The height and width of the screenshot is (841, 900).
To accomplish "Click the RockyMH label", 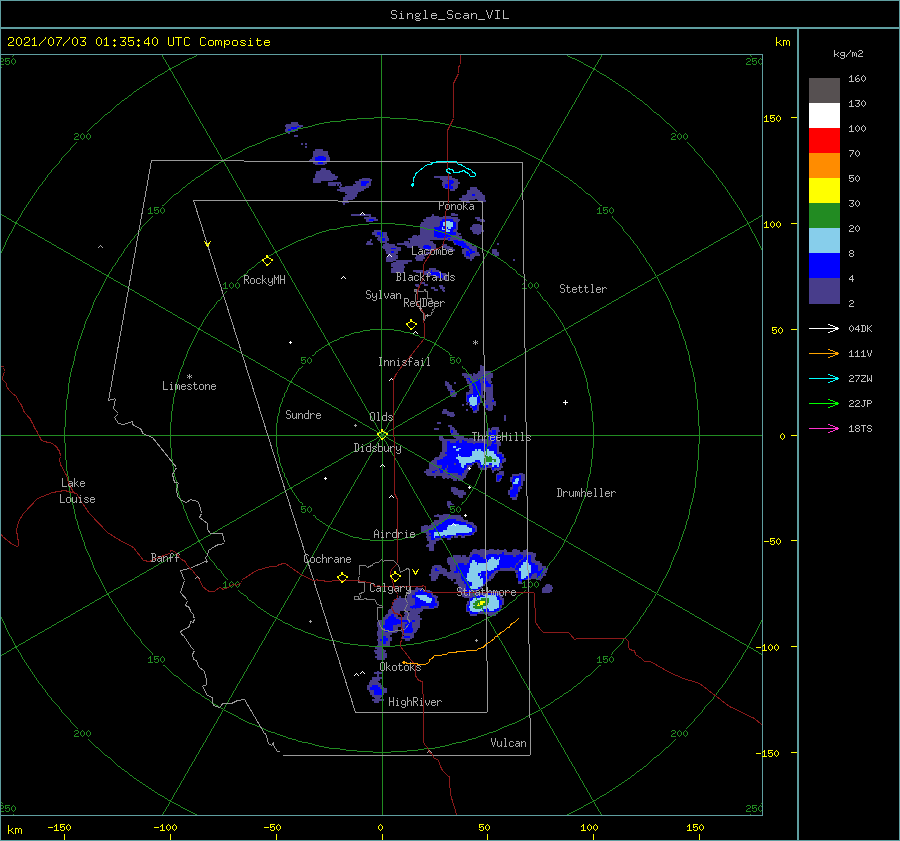I will (264, 280).
